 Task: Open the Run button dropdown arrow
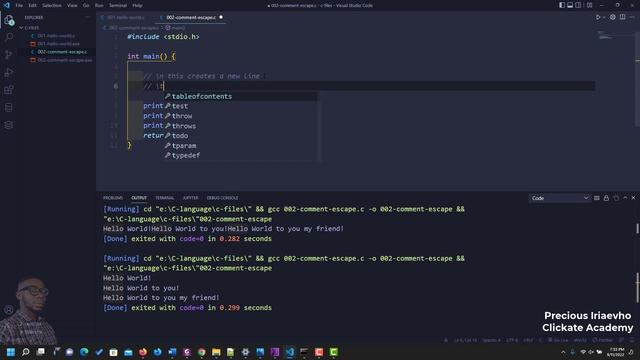pos(604,17)
